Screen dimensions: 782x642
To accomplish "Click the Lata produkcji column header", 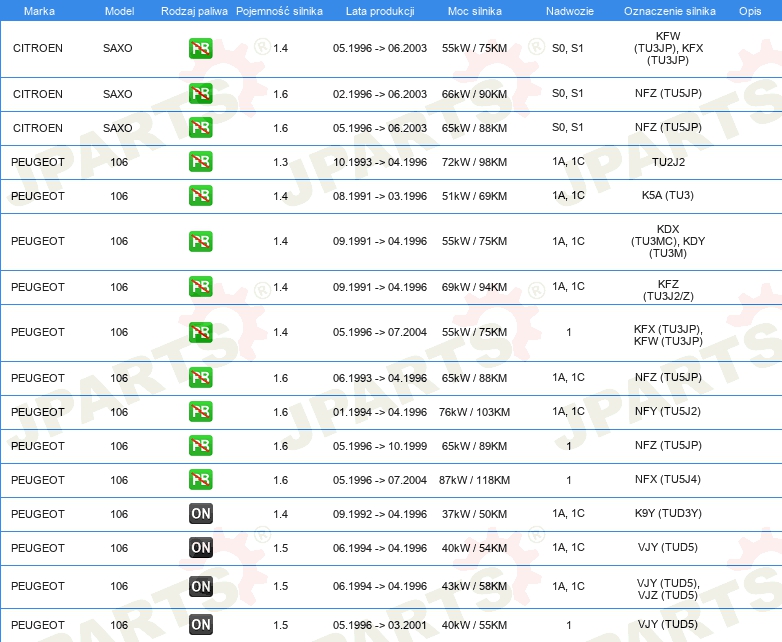I will [x=380, y=11].
